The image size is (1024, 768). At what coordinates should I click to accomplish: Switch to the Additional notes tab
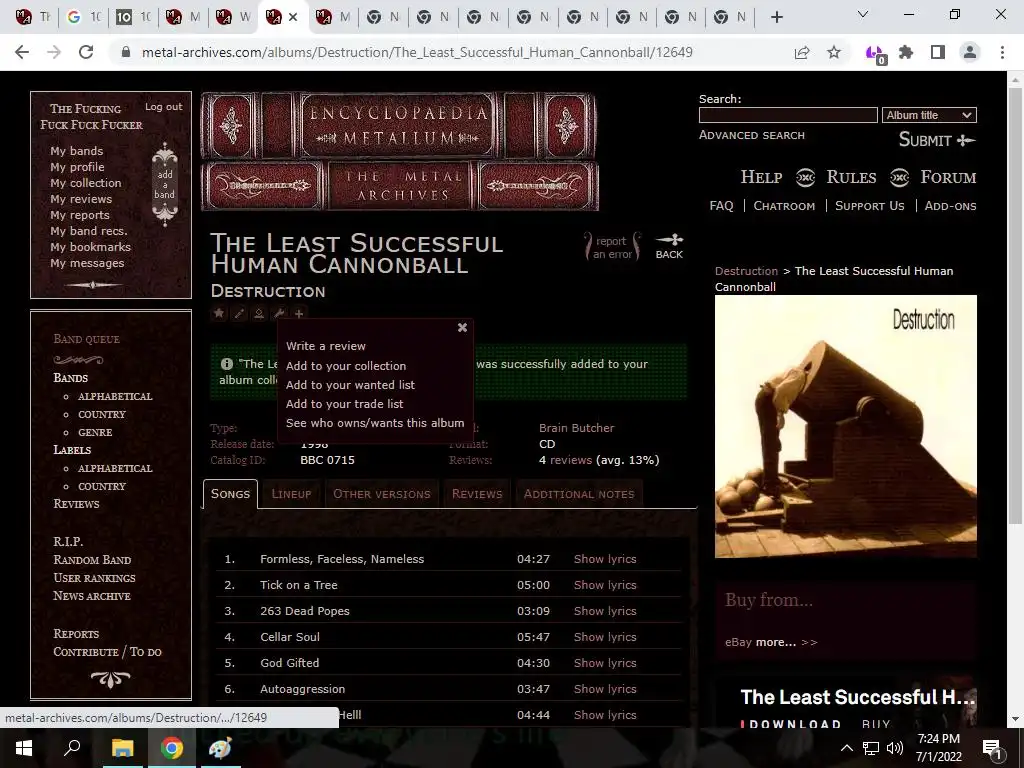coord(579,494)
